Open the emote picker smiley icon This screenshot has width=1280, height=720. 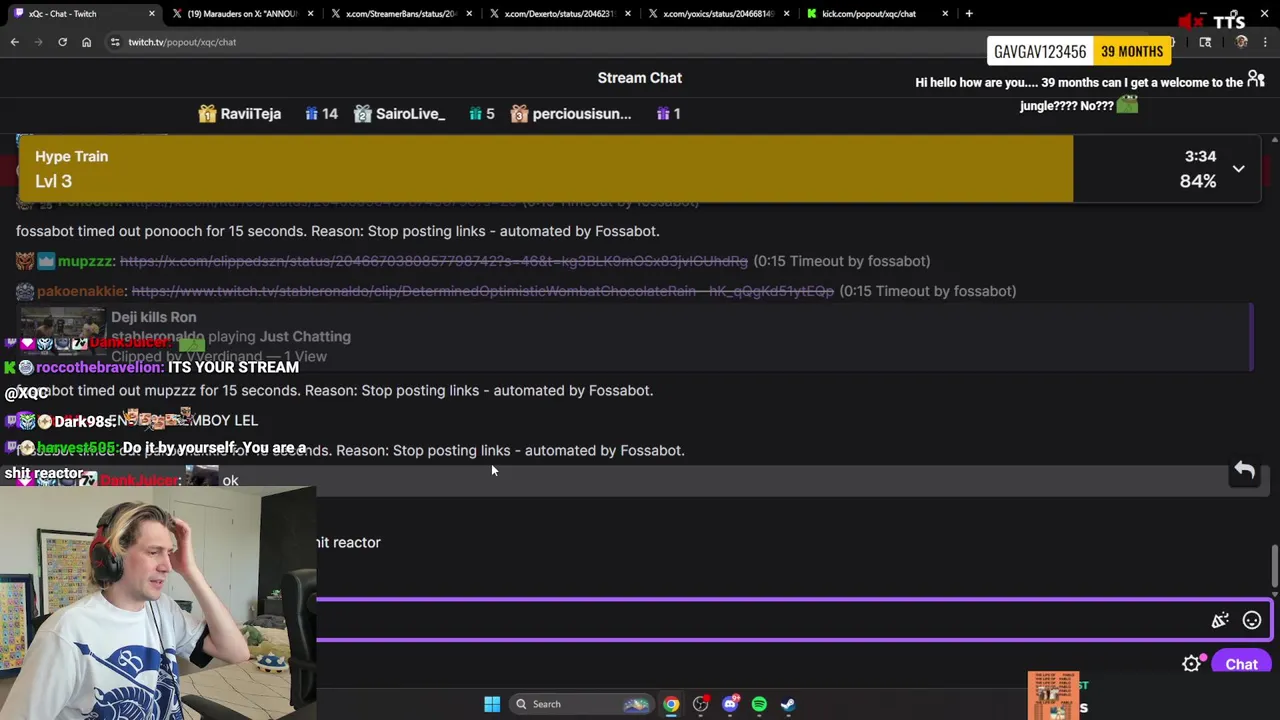pos(1252,621)
